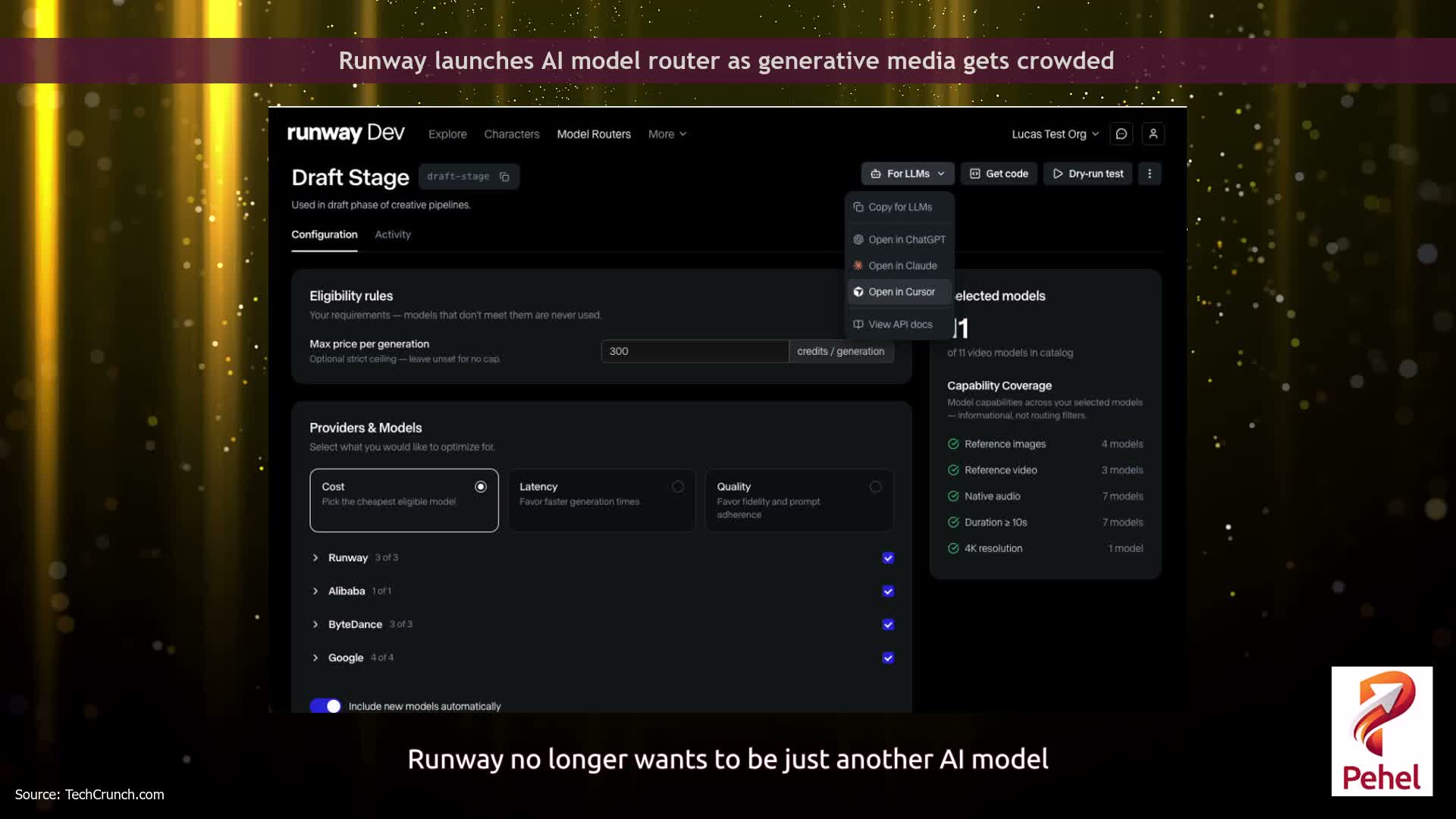Image resolution: width=1456 pixels, height=819 pixels.
Task: Click the Reference video capability row
Action: click(1045, 470)
